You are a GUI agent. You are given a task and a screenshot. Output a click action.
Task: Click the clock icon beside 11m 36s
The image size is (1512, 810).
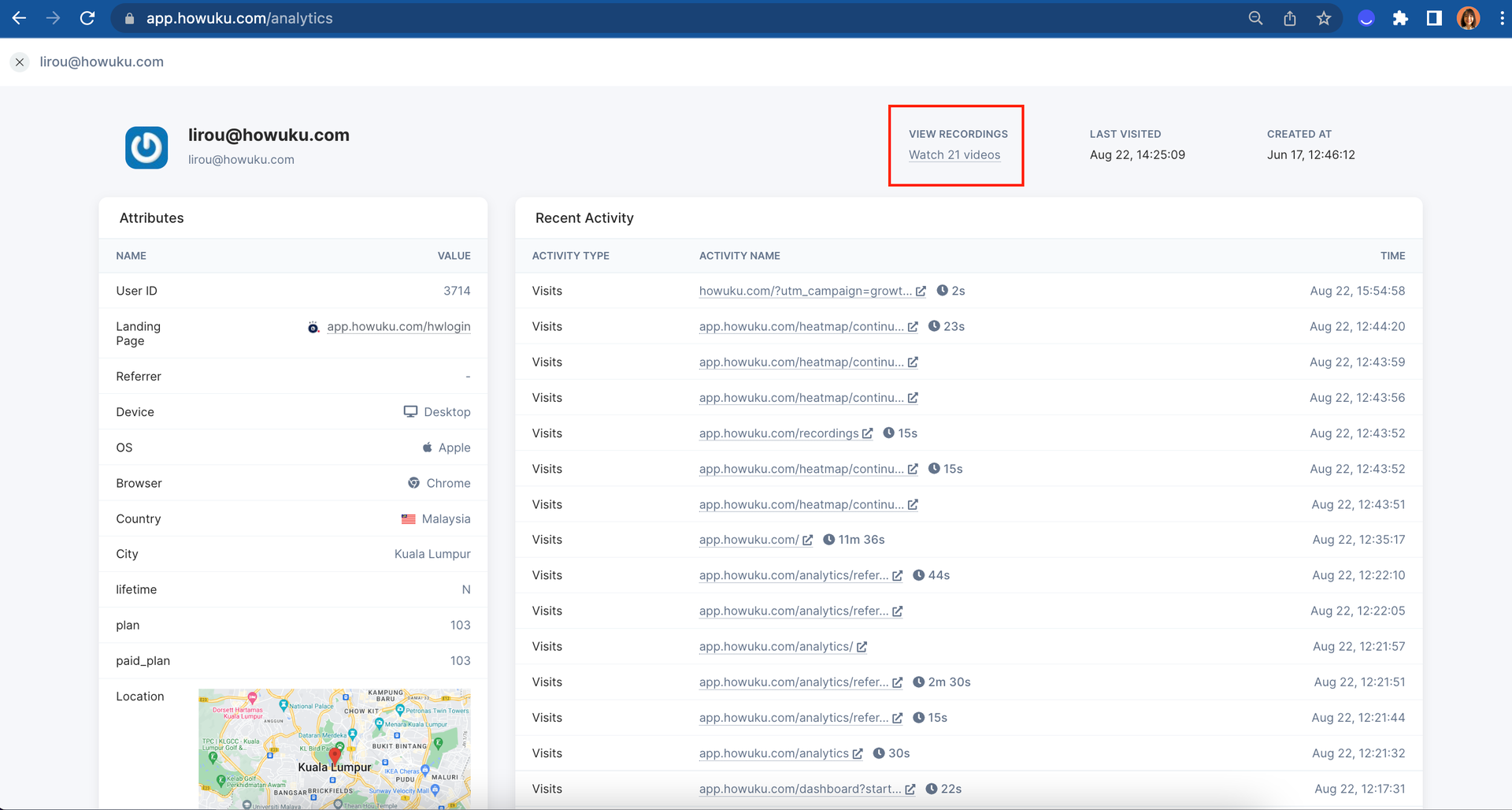pos(828,540)
